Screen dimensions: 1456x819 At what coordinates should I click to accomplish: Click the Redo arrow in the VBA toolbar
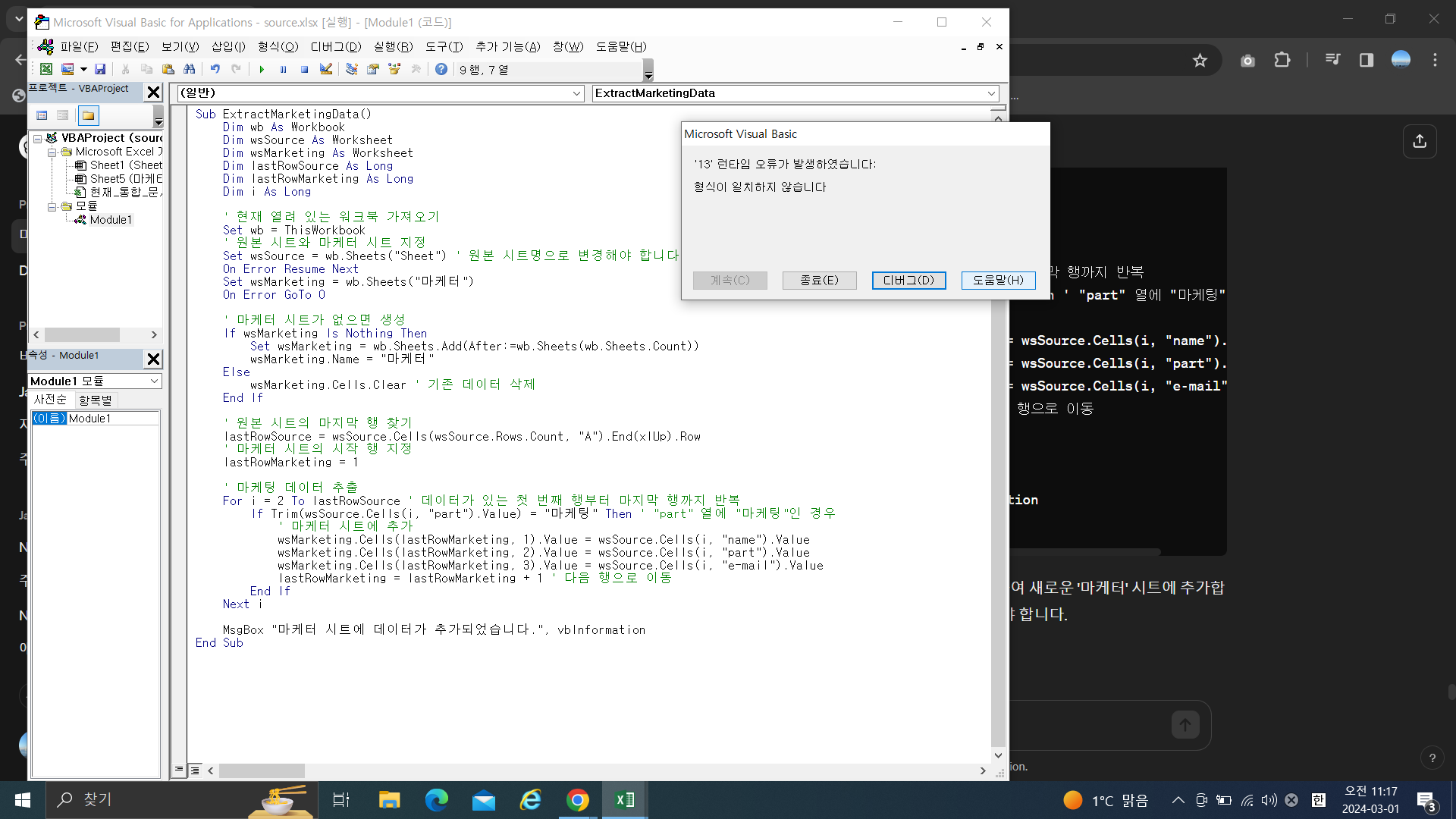(237, 69)
